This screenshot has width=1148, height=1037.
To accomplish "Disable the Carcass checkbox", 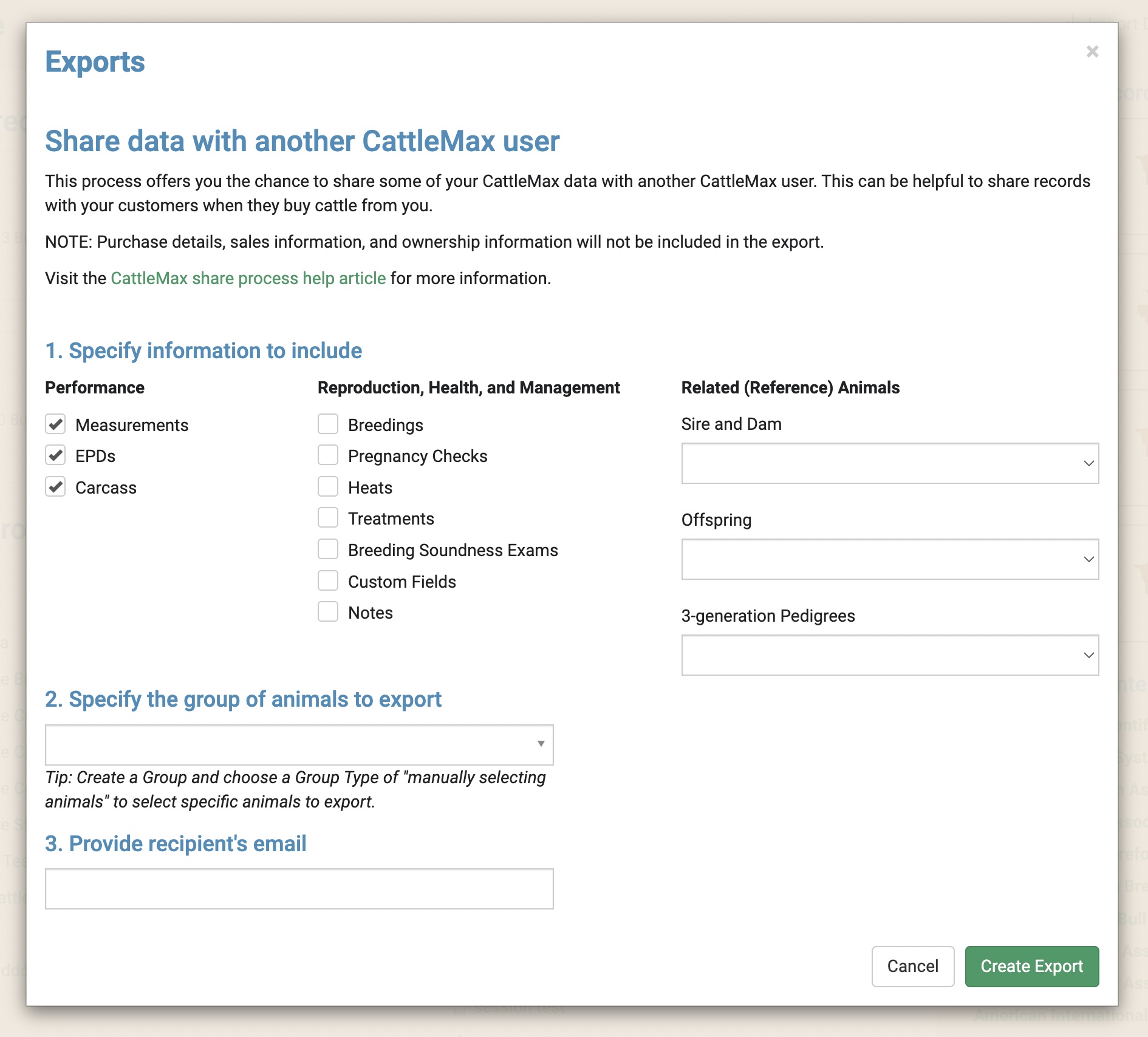I will [x=56, y=487].
